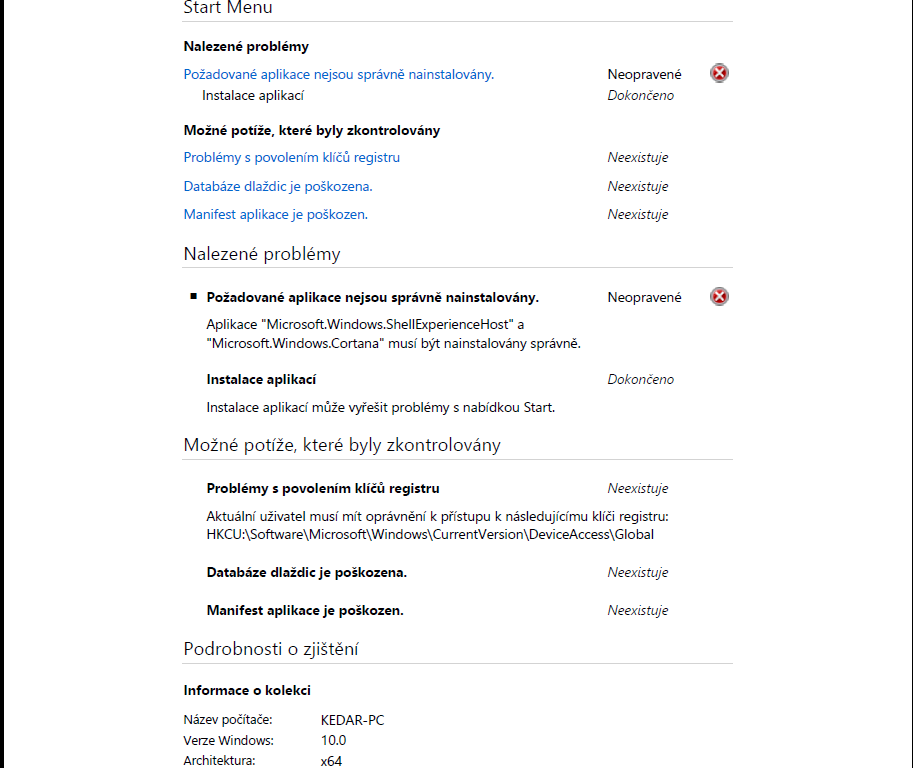The width and height of the screenshot is (913, 768).
Task: Click the bold 'Databáze dlaždic je poškozena' title
Action: pyautogui.click(x=306, y=572)
